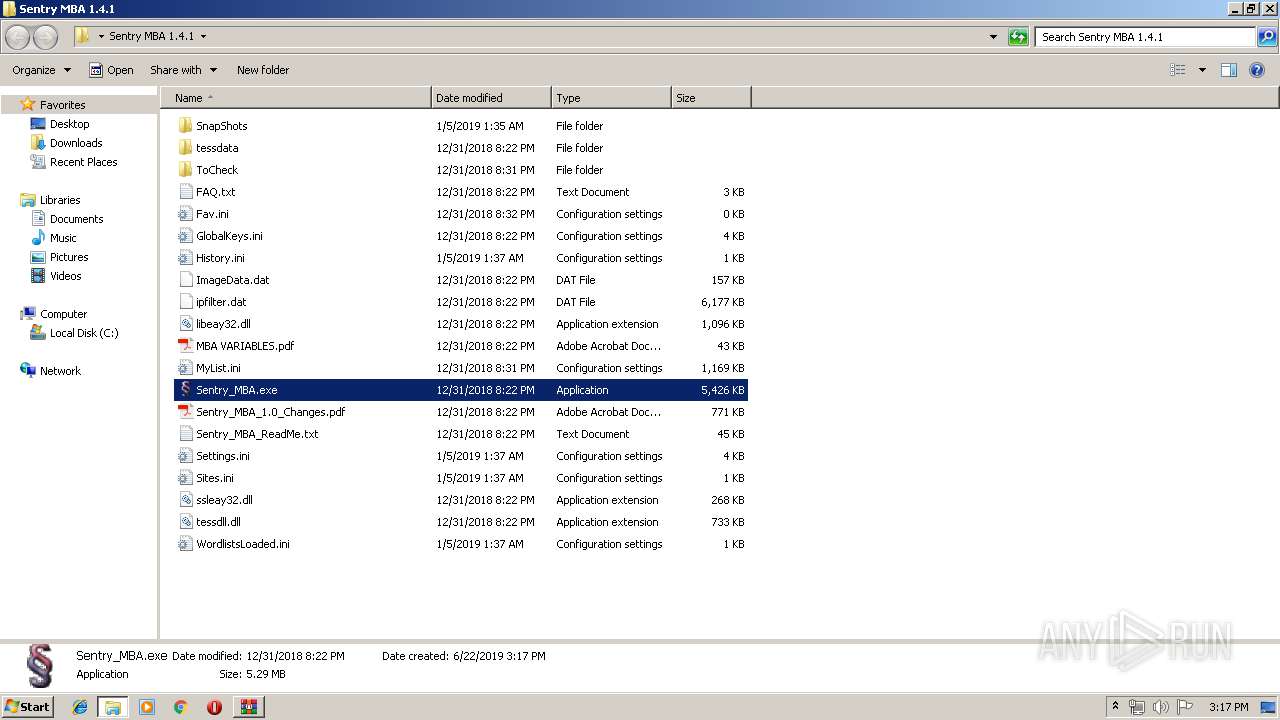
Task: Click the search magnifier icon
Action: tap(1267, 37)
